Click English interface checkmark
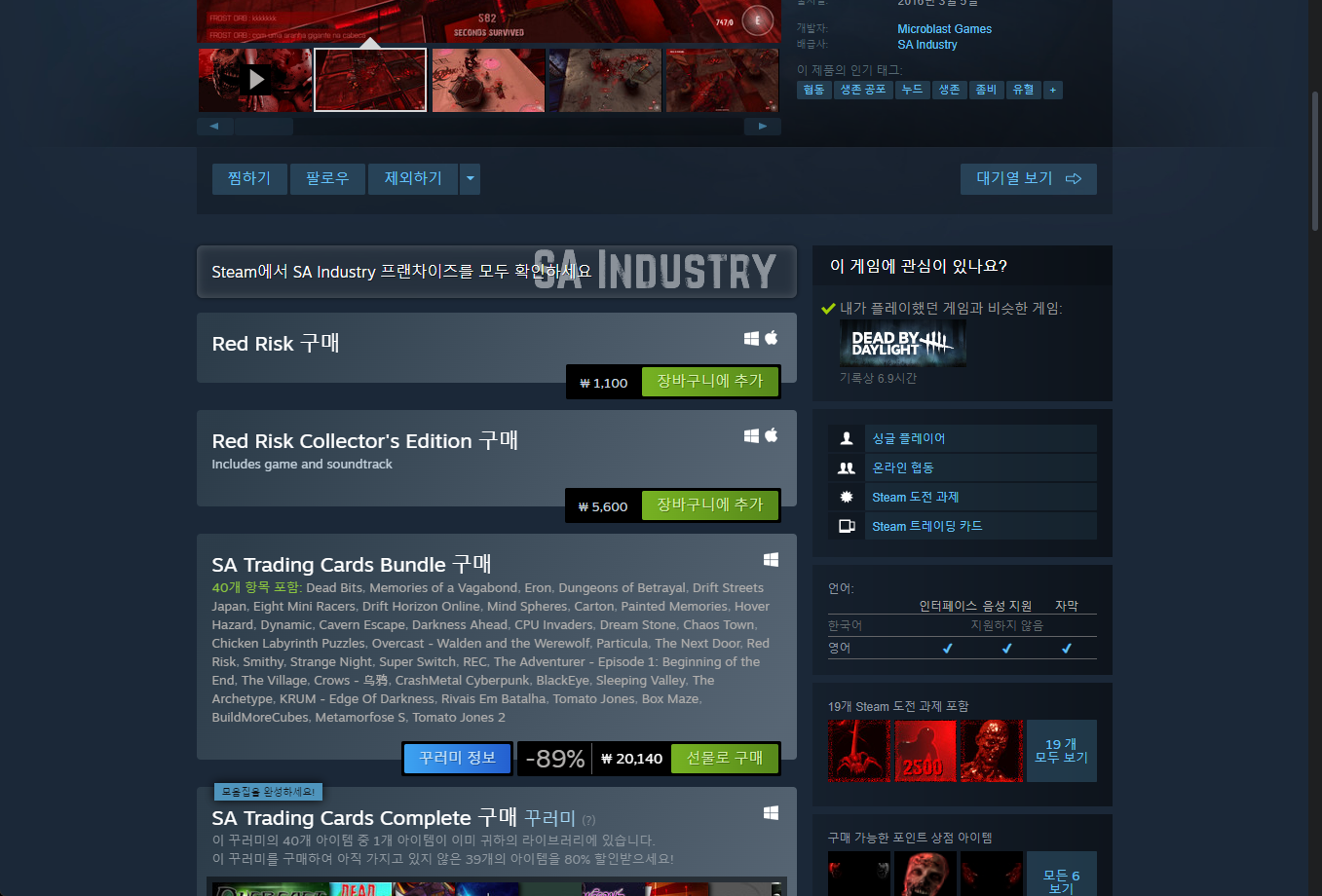The width and height of the screenshot is (1322, 896). pyautogui.click(x=947, y=648)
